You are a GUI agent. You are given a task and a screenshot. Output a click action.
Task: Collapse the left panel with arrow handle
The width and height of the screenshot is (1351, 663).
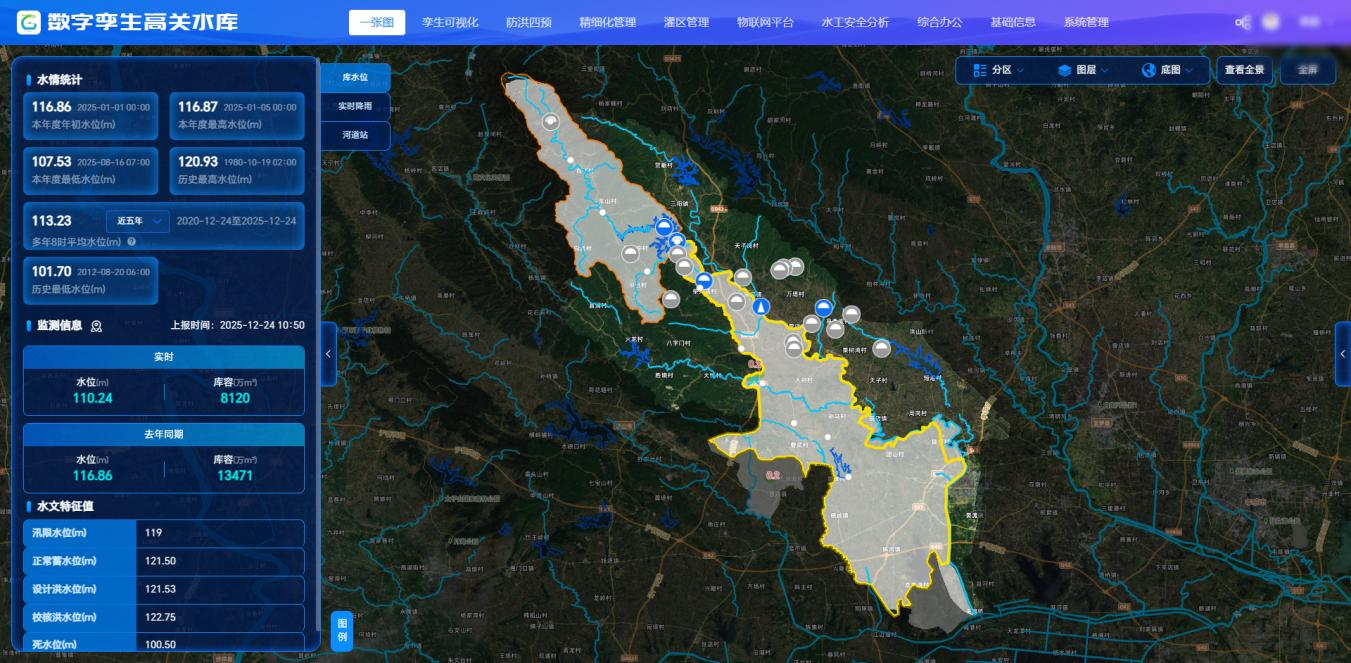[329, 354]
